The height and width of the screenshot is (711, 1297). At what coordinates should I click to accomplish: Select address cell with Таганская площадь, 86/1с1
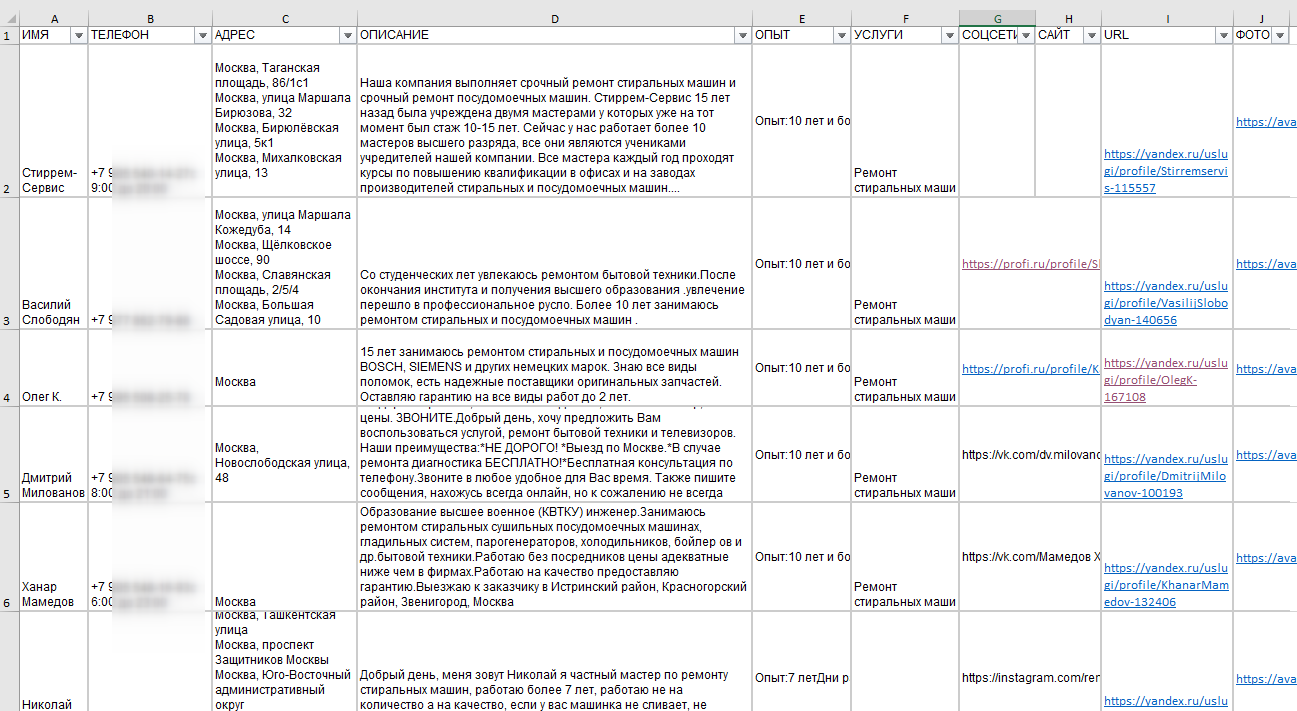click(x=285, y=121)
